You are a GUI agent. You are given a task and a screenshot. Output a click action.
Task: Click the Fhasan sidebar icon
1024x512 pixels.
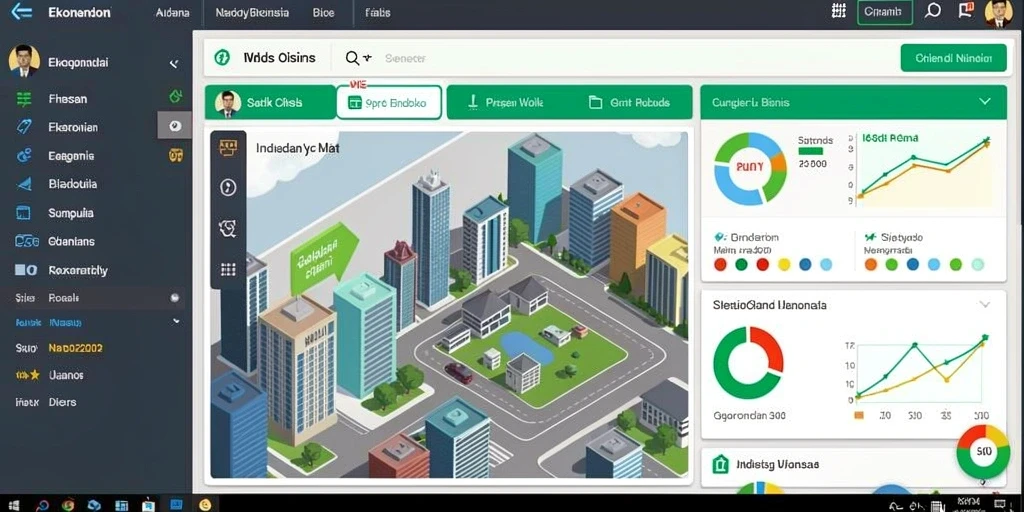tap(24, 99)
